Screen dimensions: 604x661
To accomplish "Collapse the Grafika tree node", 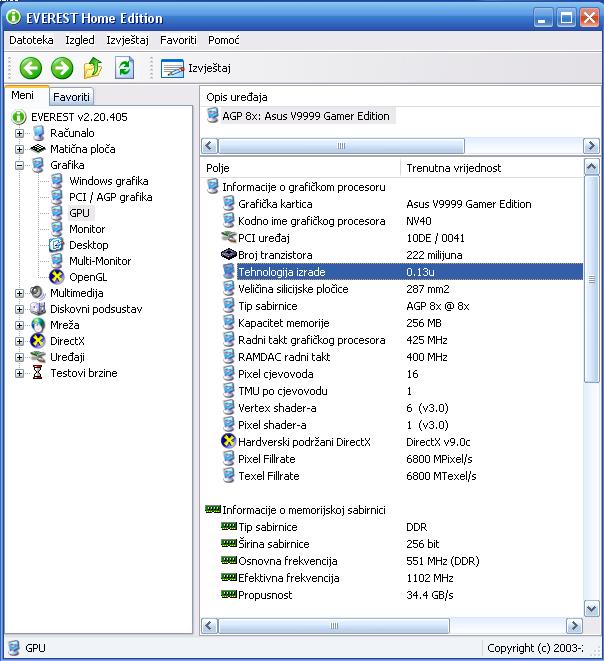I will point(19,165).
